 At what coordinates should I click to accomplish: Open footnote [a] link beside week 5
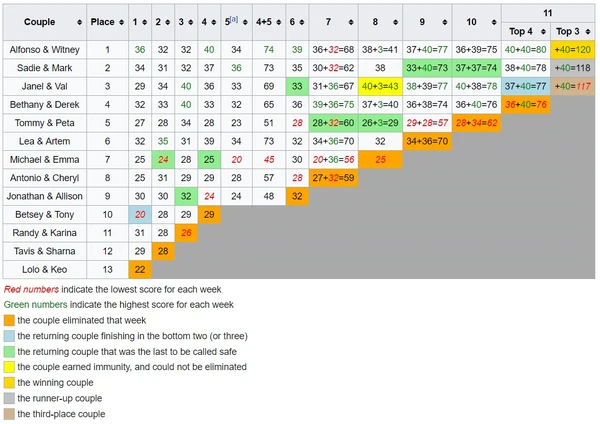tap(234, 19)
